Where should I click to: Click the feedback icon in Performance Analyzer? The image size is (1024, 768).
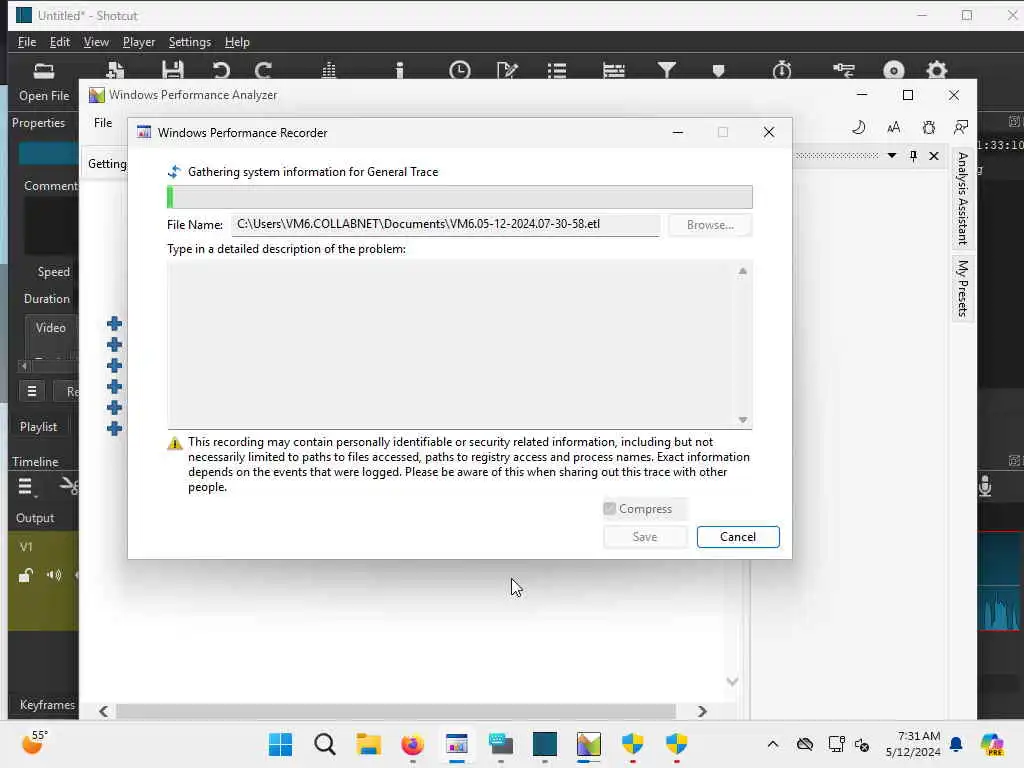click(x=961, y=127)
